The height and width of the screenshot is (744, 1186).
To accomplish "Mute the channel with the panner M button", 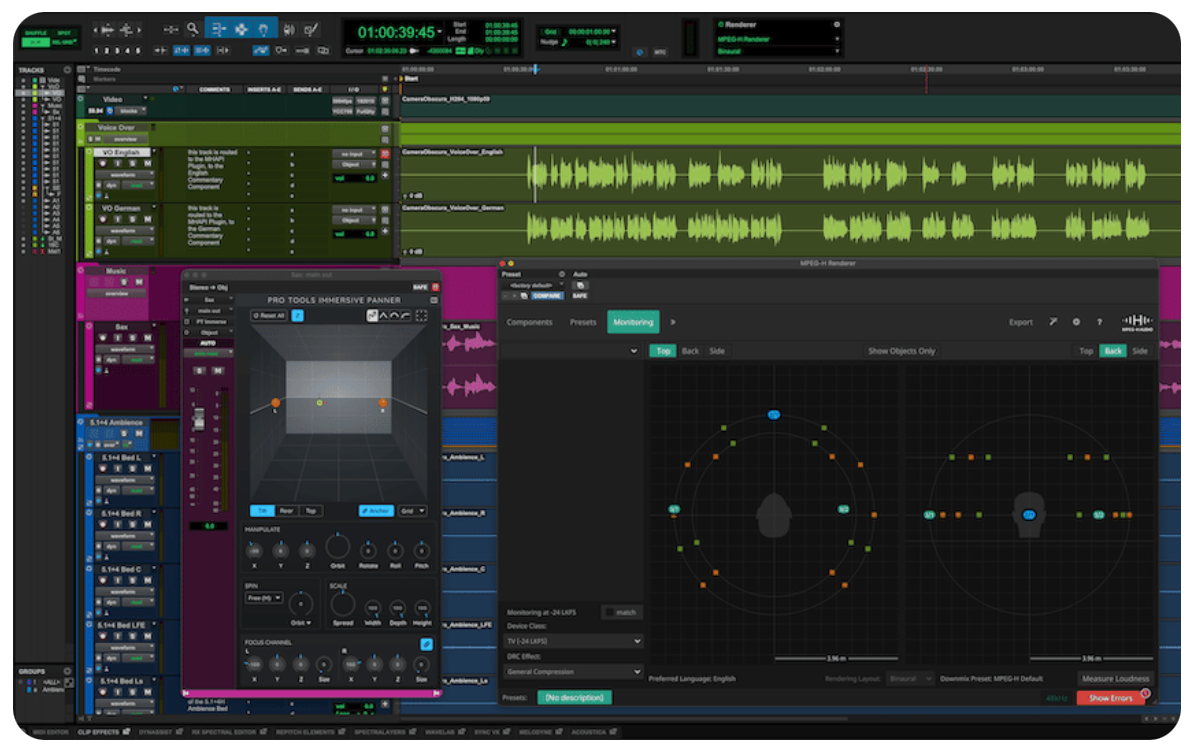I will pyautogui.click(x=218, y=370).
